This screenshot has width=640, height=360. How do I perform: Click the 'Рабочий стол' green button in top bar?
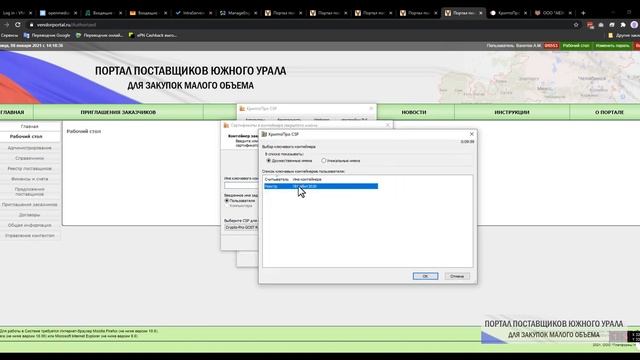point(576,46)
